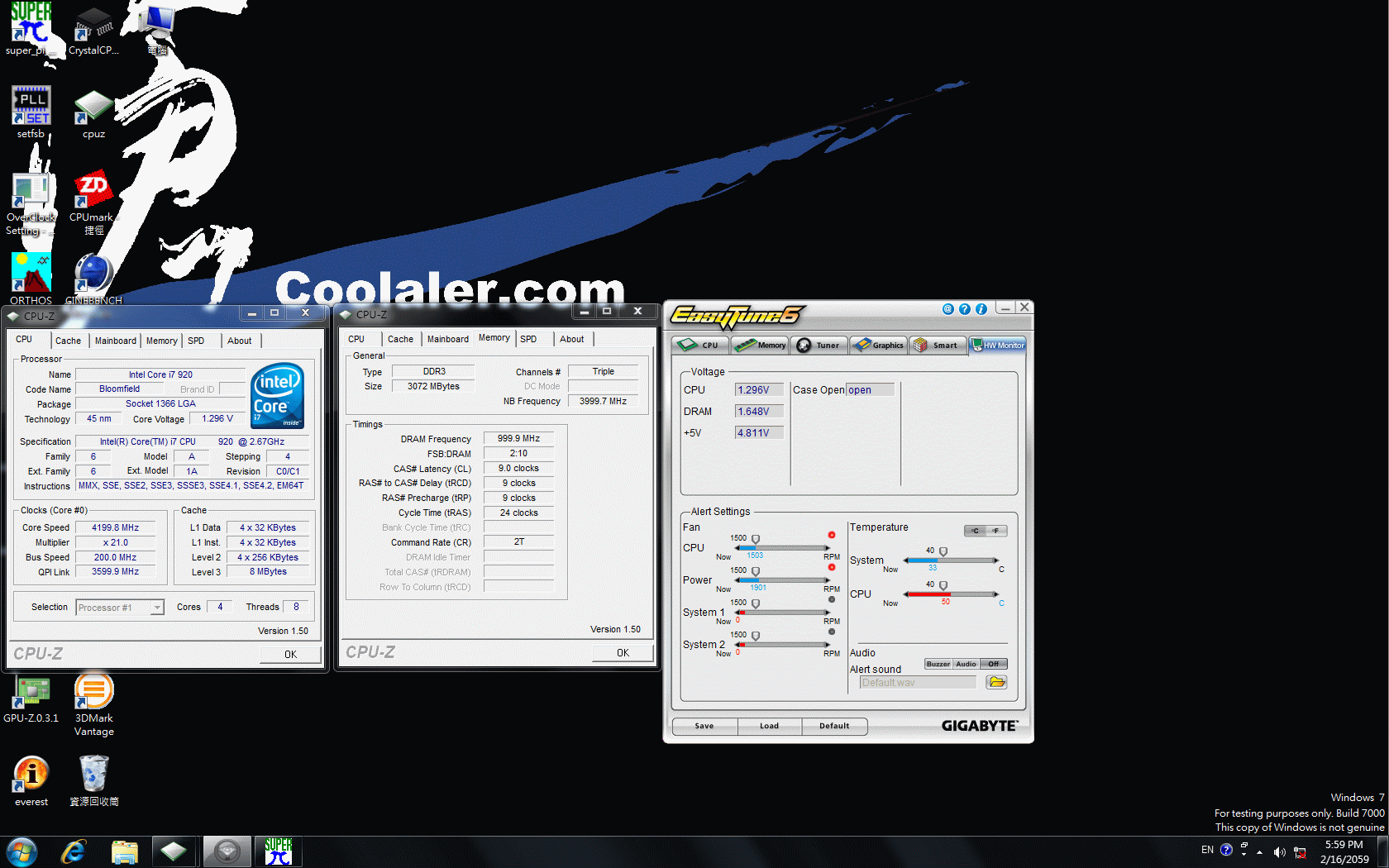Launch the 3DMark Vantage desktop shortcut
Image resolution: width=1389 pixels, height=868 pixels.
93,704
